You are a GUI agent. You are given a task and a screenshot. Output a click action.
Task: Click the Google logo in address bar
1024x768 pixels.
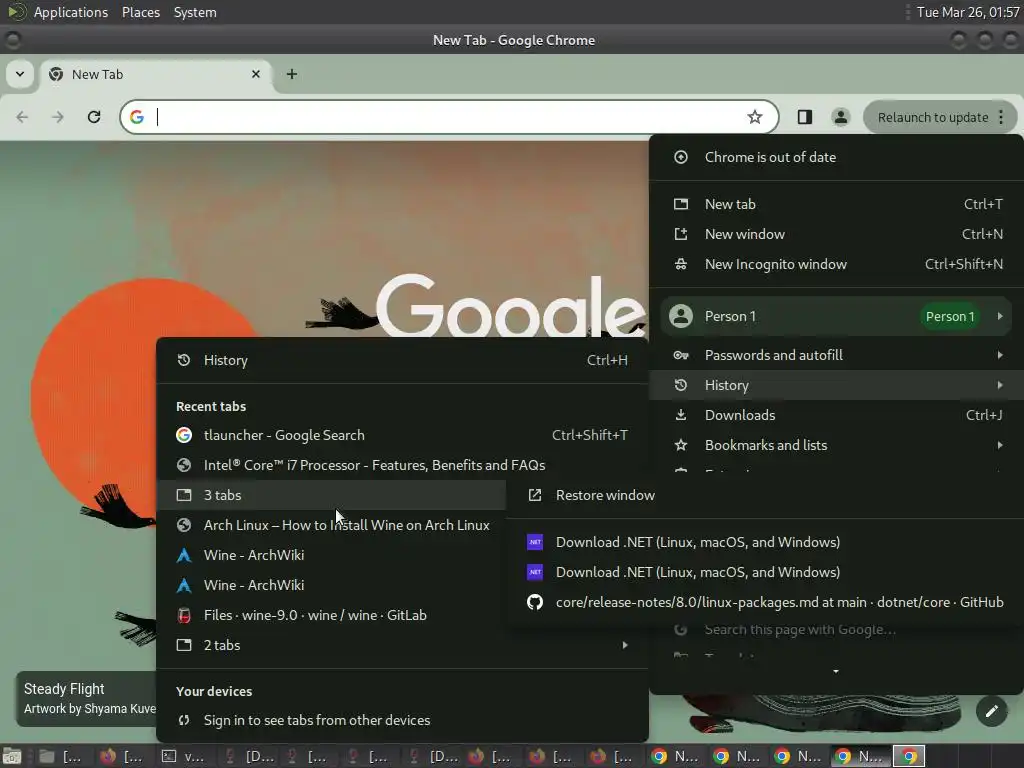point(136,117)
